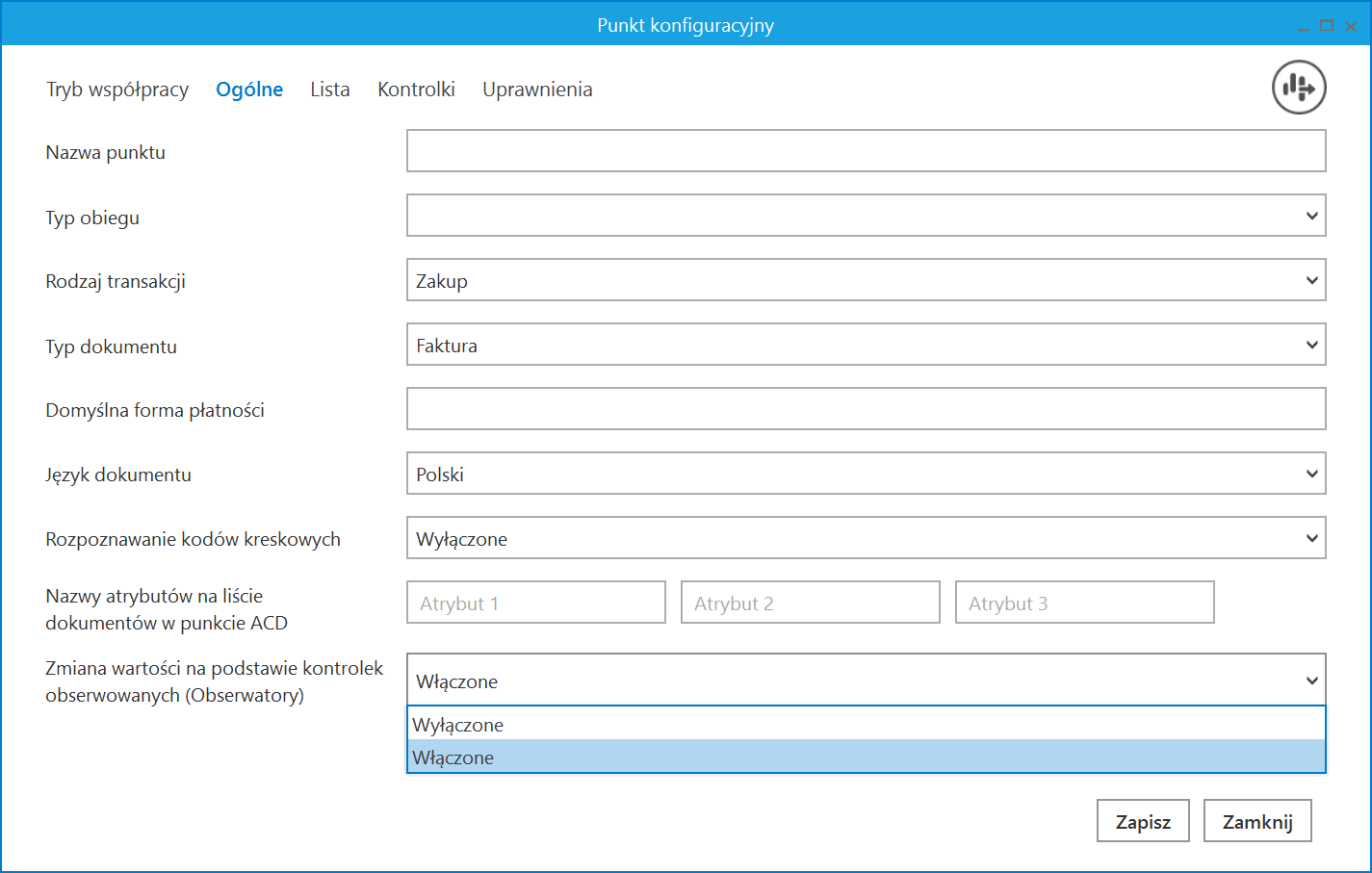Click the round icon in top-right corner

click(1299, 88)
